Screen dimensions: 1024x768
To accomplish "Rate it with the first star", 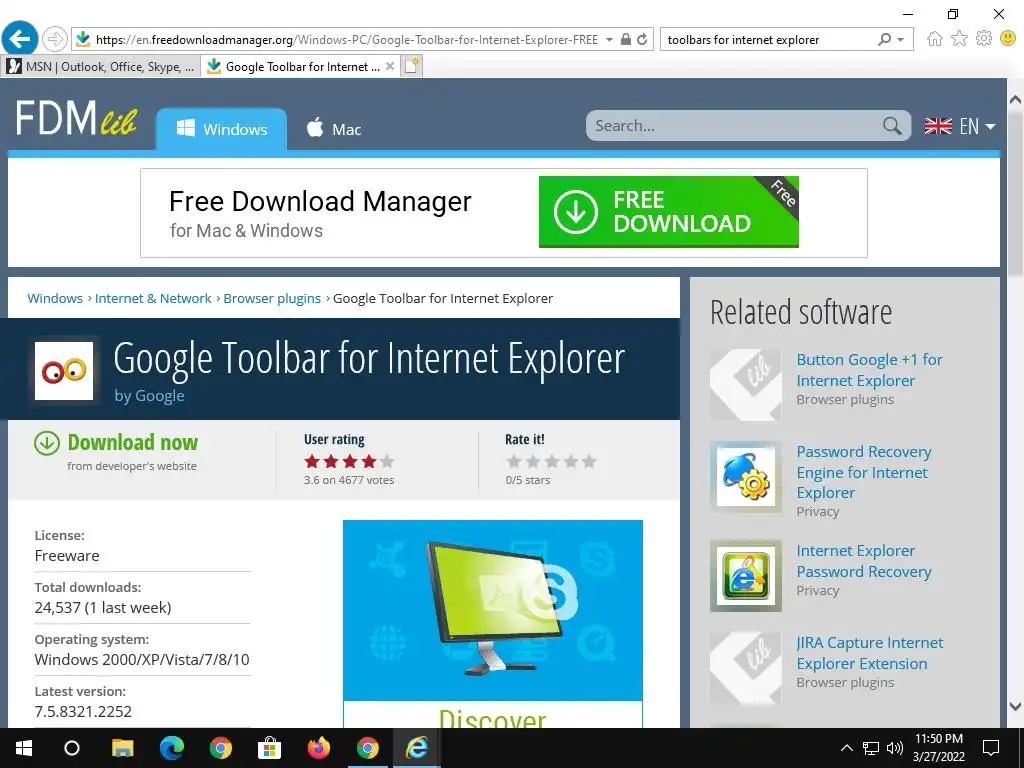I will [x=513, y=462].
